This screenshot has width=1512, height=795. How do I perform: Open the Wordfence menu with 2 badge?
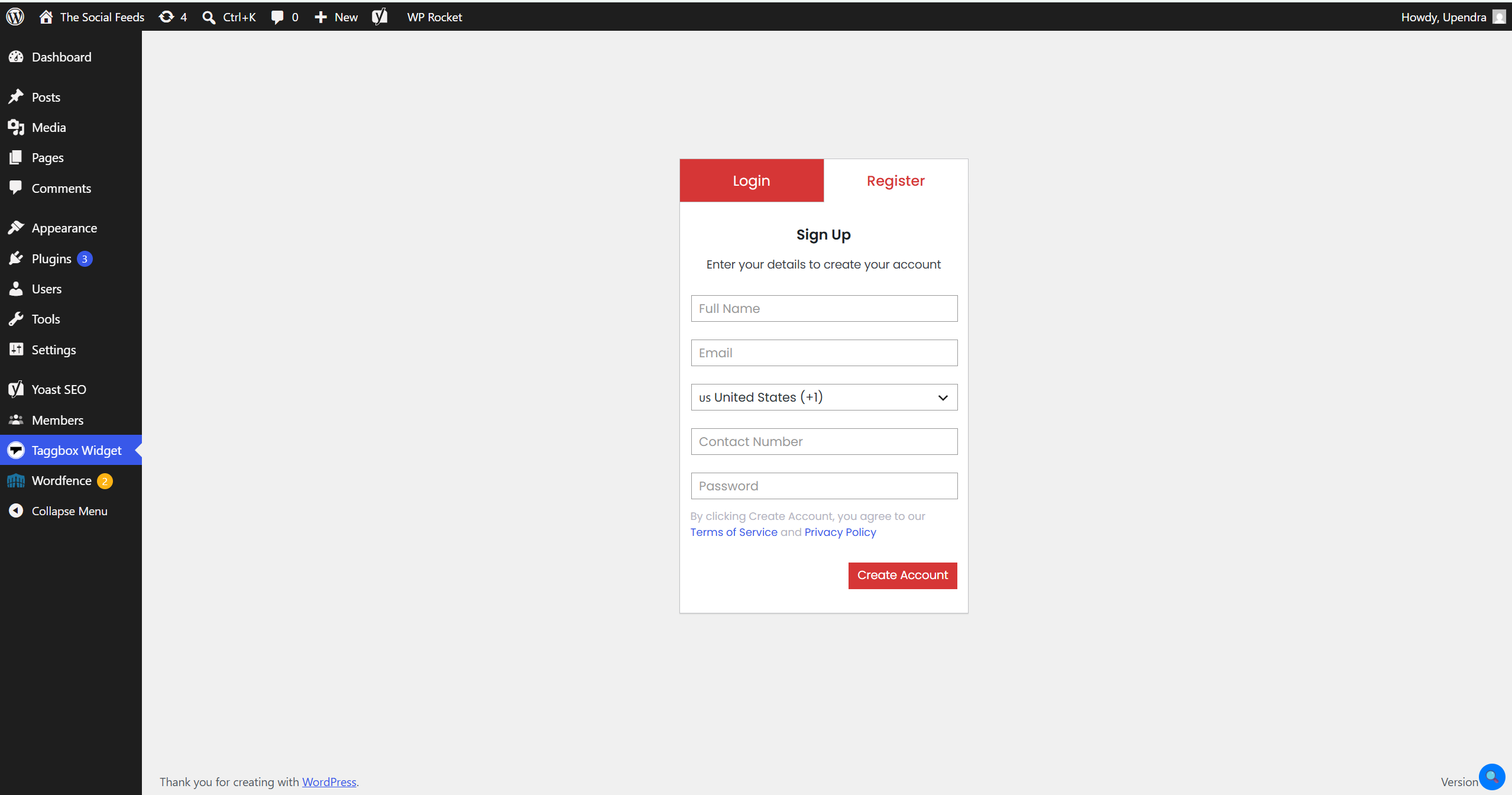(x=71, y=480)
